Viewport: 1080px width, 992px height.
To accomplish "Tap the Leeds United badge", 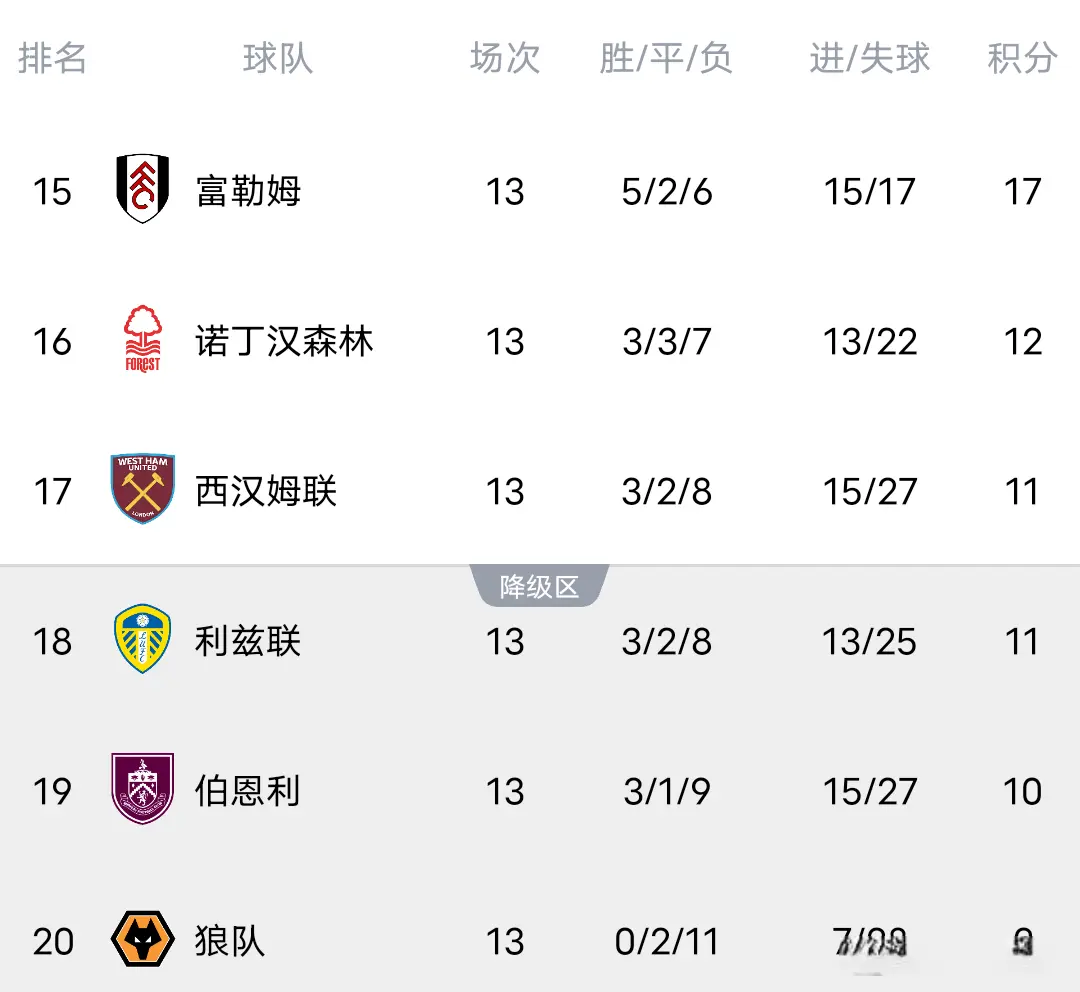I will coord(143,639).
